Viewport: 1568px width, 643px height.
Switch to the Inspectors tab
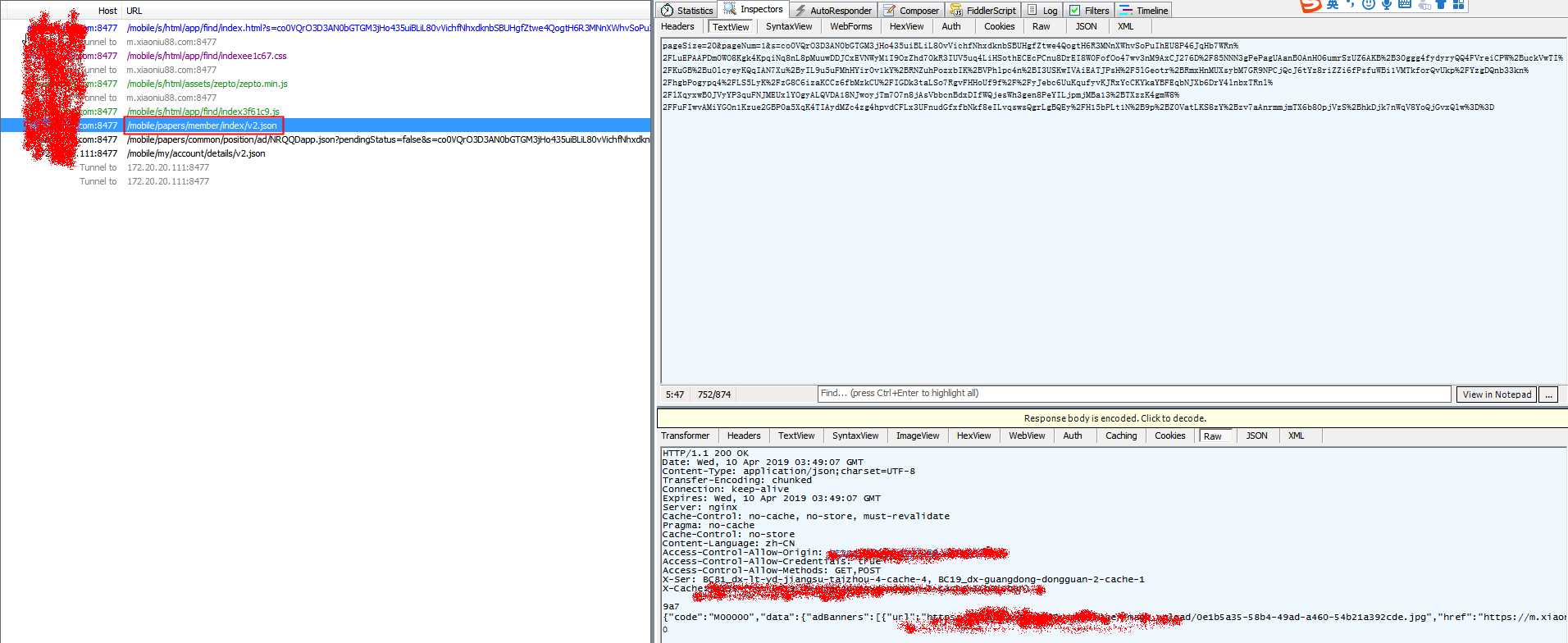click(754, 10)
